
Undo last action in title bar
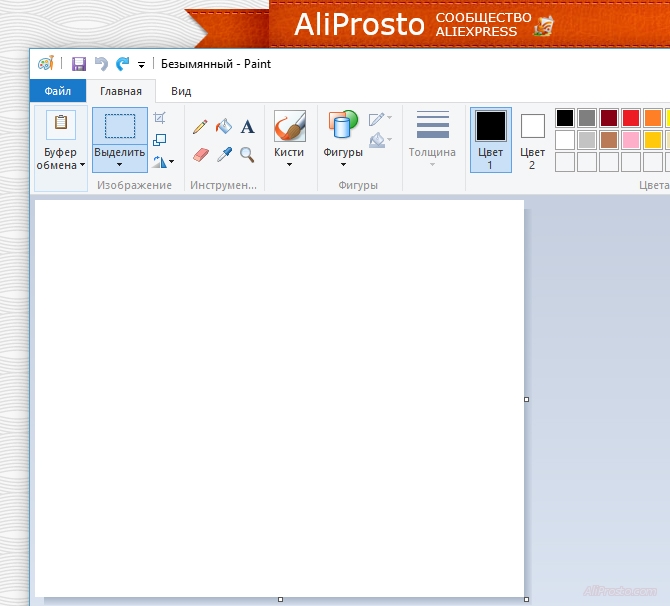point(100,64)
